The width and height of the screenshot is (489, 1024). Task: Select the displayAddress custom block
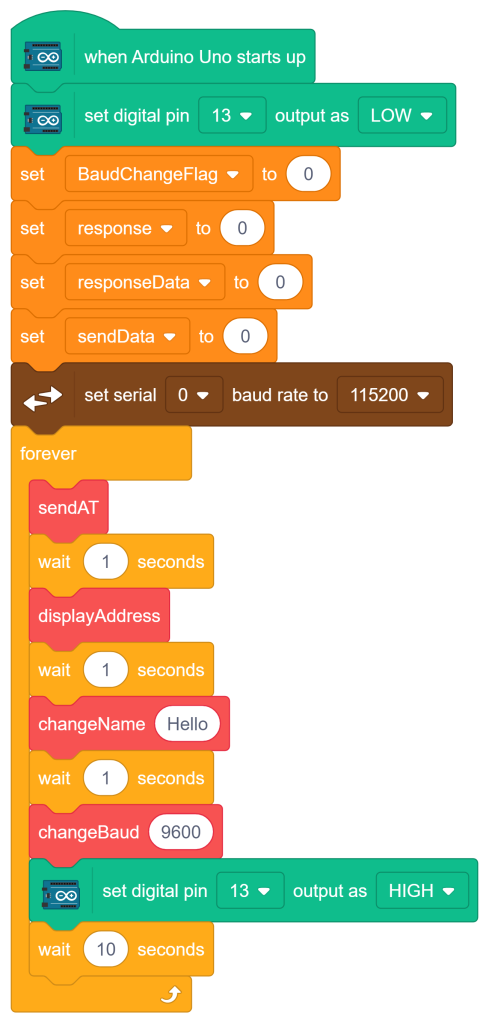pos(99,616)
